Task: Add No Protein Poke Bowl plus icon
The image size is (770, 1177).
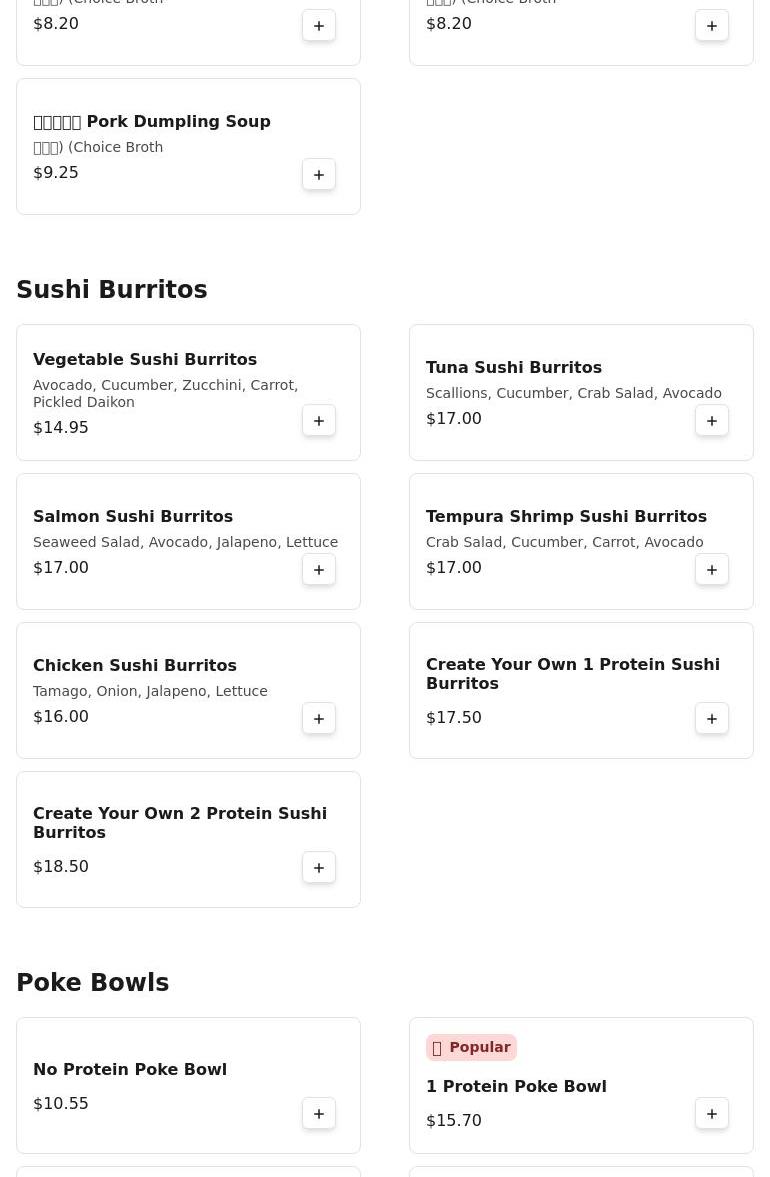Action: click(319, 1114)
